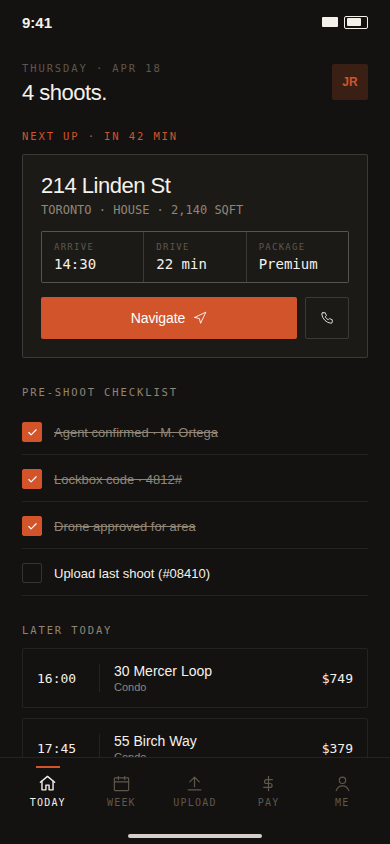Tap the battery indicator in status bar

(x=356, y=22)
